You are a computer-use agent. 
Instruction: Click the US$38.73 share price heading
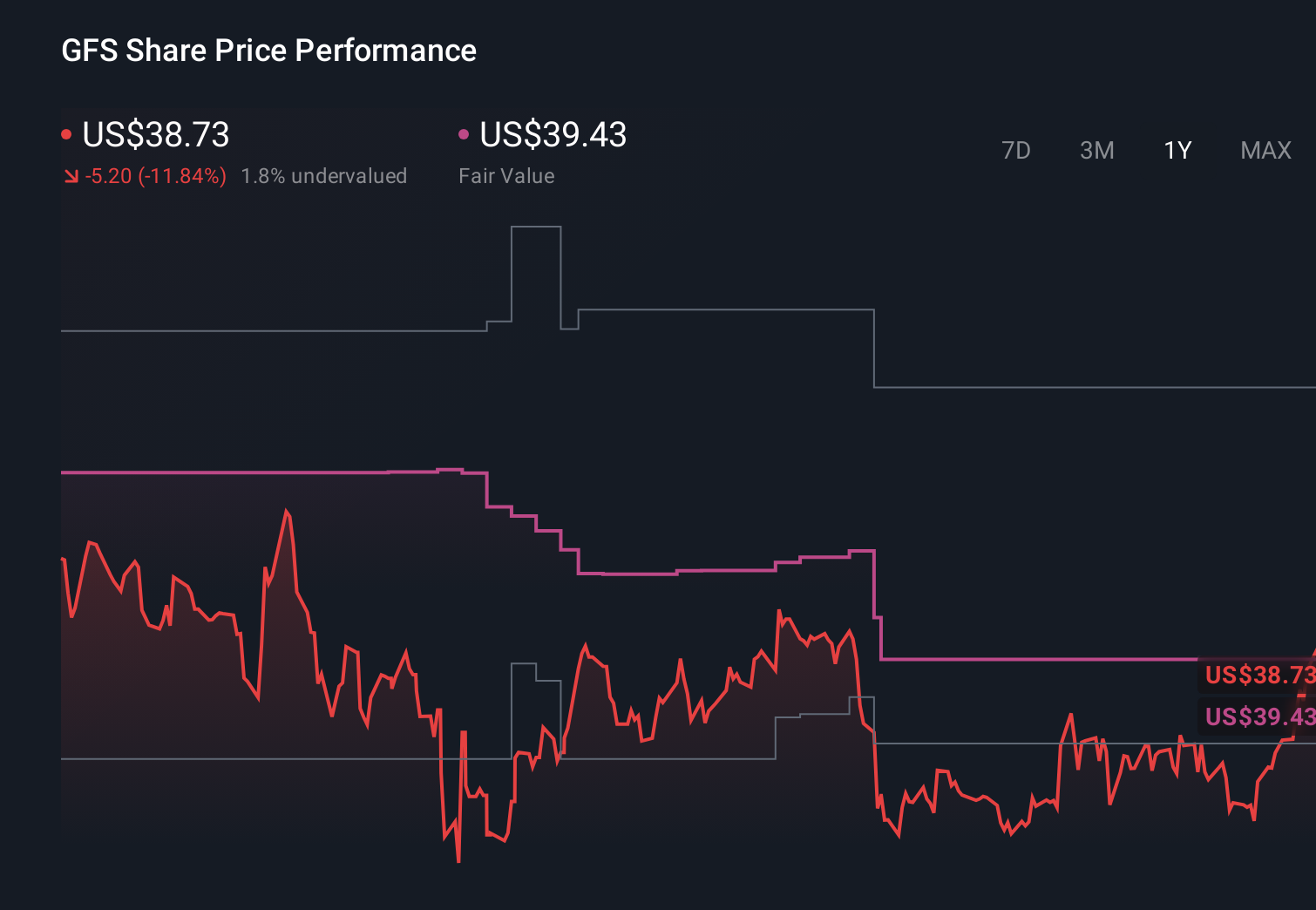pyautogui.click(x=155, y=134)
